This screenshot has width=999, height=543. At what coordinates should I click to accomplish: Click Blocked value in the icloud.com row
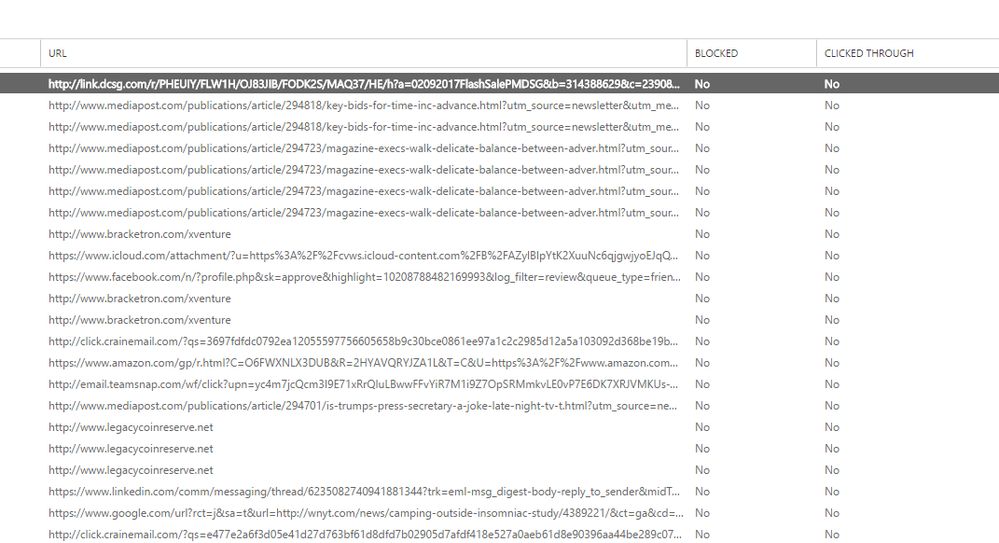(x=702, y=256)
